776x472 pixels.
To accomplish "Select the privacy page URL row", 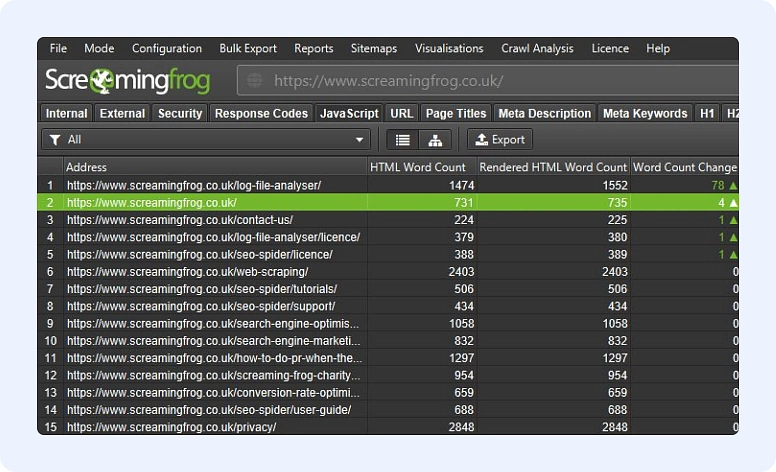I will [171, 427].
